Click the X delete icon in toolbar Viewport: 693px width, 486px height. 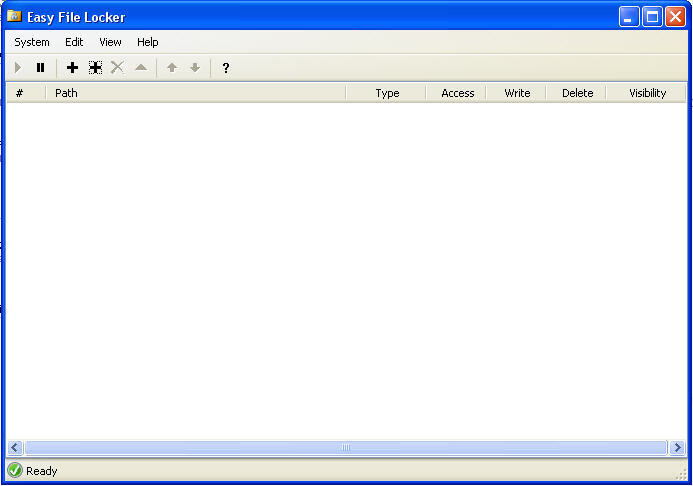118,68
